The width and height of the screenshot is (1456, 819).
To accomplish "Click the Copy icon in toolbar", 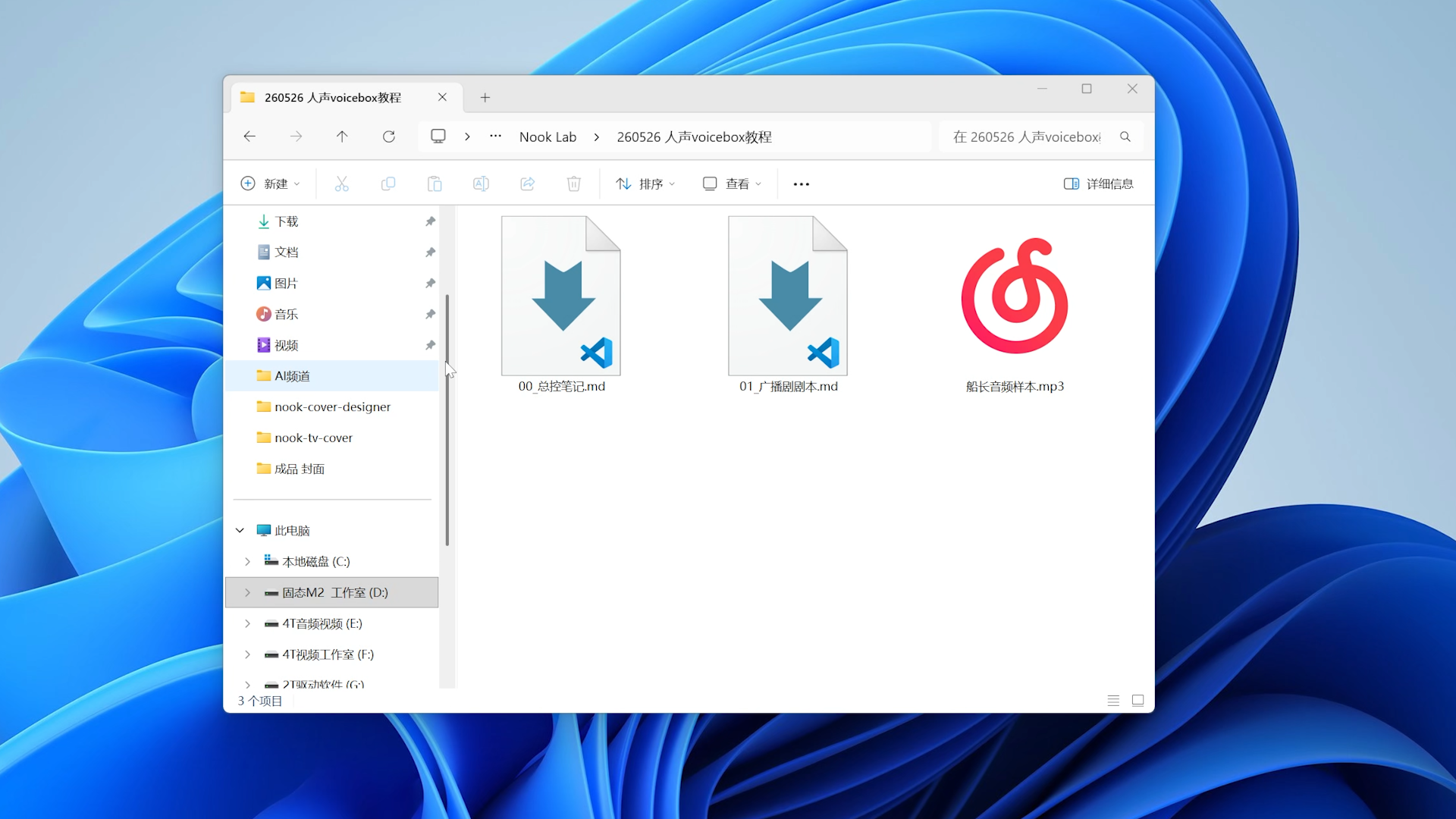I will click(x=388, y=184).
